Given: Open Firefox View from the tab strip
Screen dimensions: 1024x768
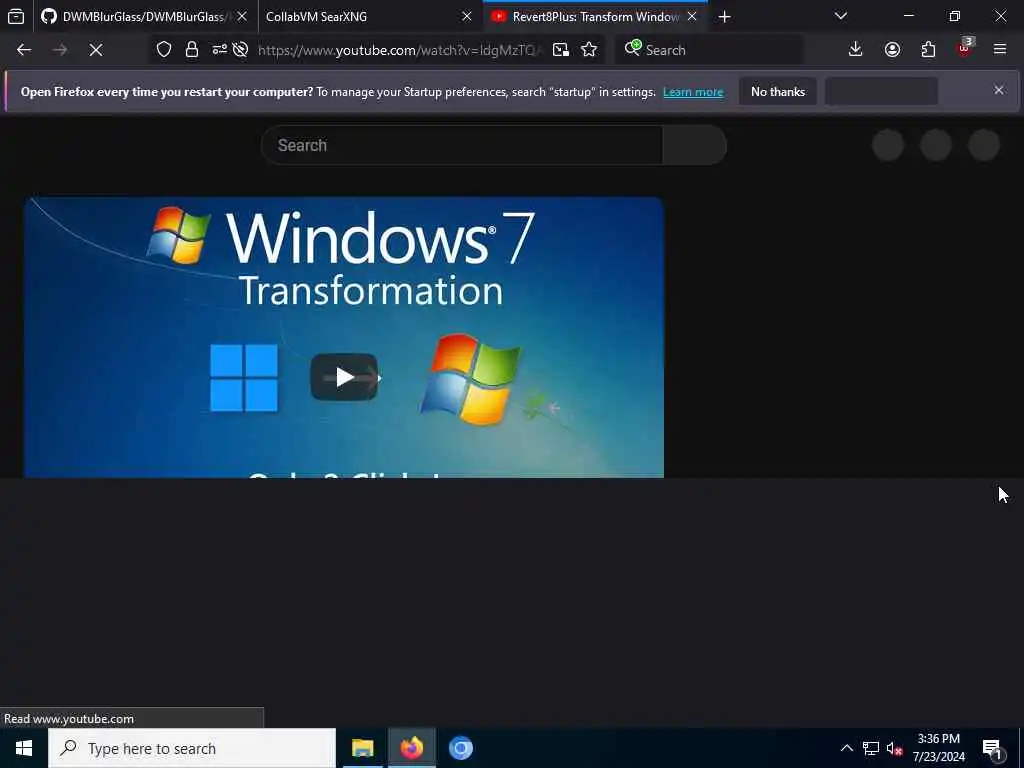Looking at the screenshot, I should click(16, 16).
